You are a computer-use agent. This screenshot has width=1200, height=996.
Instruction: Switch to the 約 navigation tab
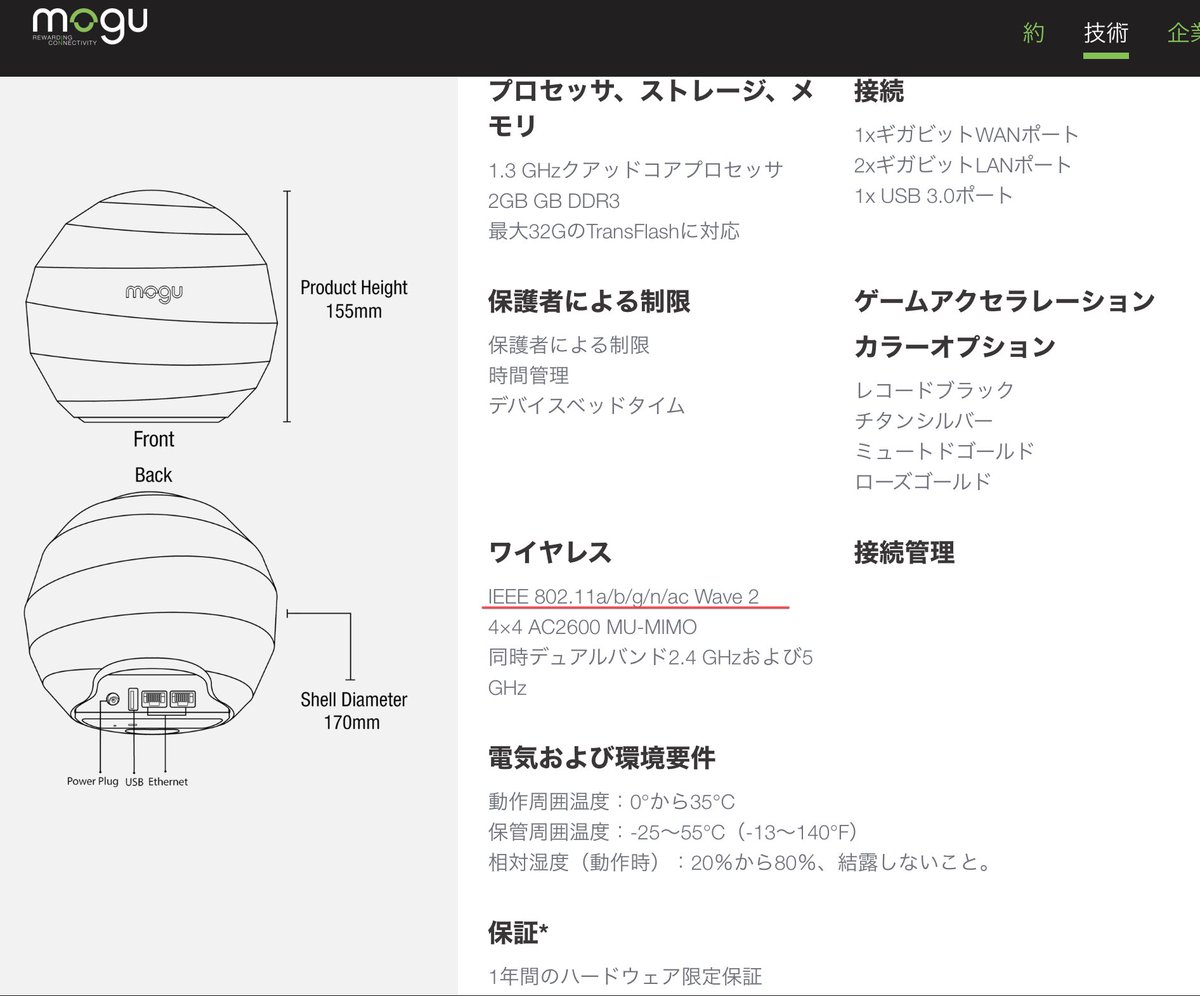pos(1033,33)
